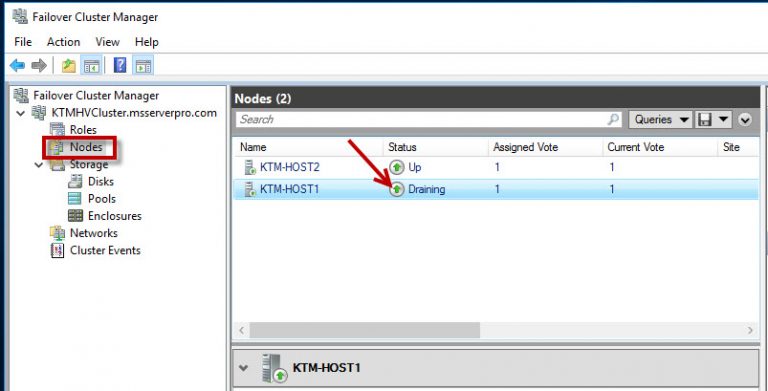The width and height of the screenshot is (768, 391).
Task: Click the Nodes (2) panel heading
Action: coord(263,98)
